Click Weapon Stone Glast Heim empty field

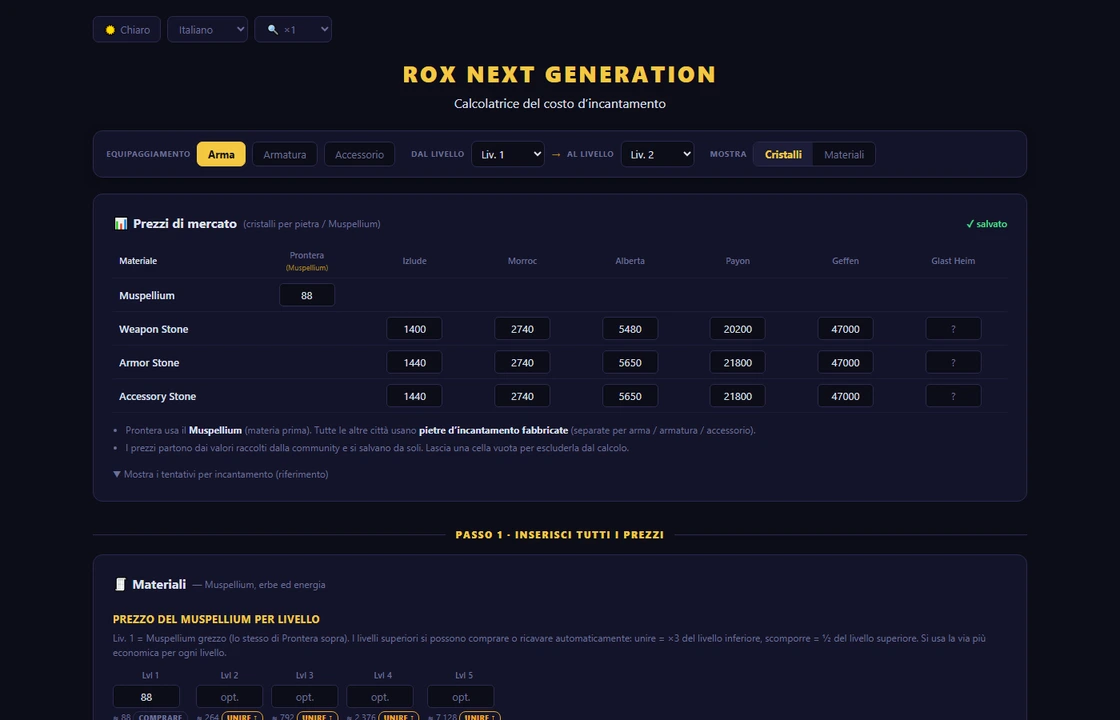point(953,329)
